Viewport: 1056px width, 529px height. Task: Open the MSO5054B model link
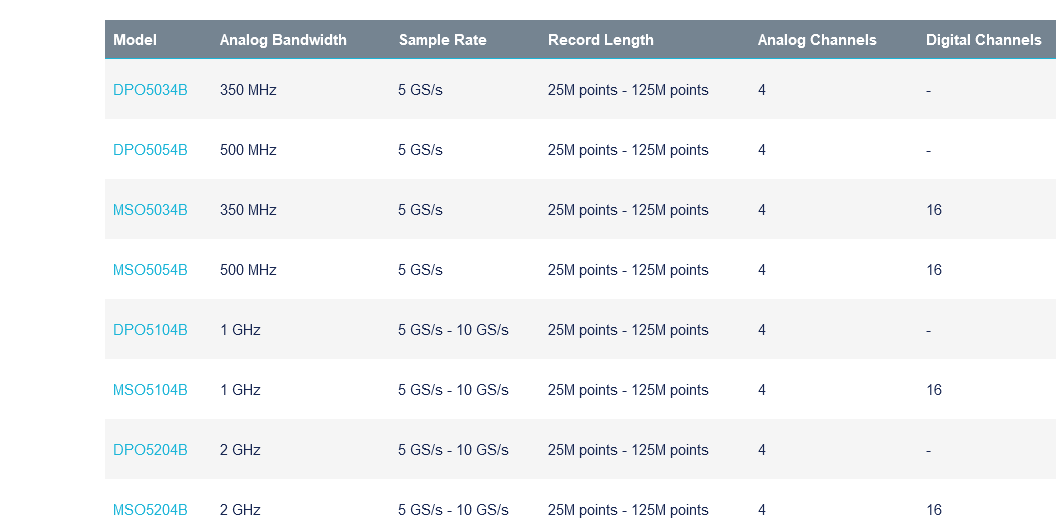tap(150, 270)
